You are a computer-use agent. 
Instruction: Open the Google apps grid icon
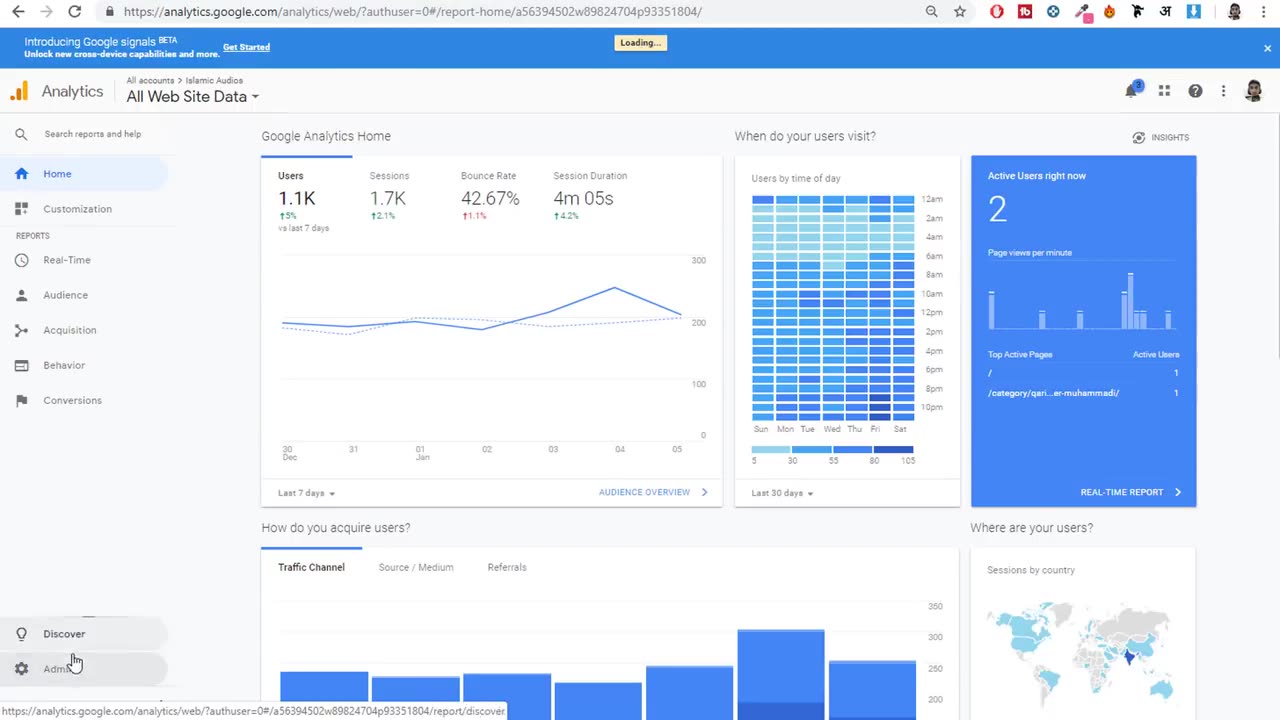pyautogui.click(x=1164, y=91)
